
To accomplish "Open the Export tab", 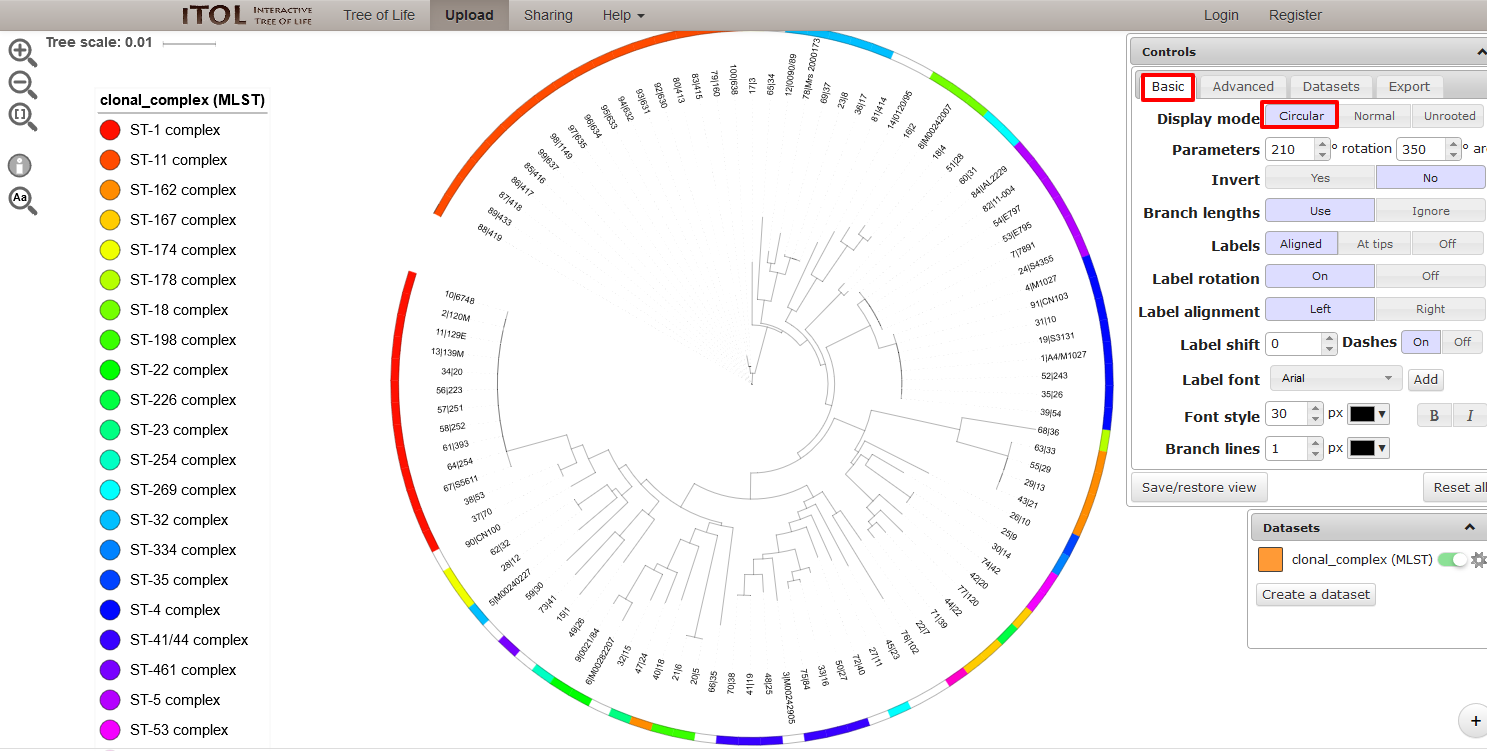I will [1409, 87].
